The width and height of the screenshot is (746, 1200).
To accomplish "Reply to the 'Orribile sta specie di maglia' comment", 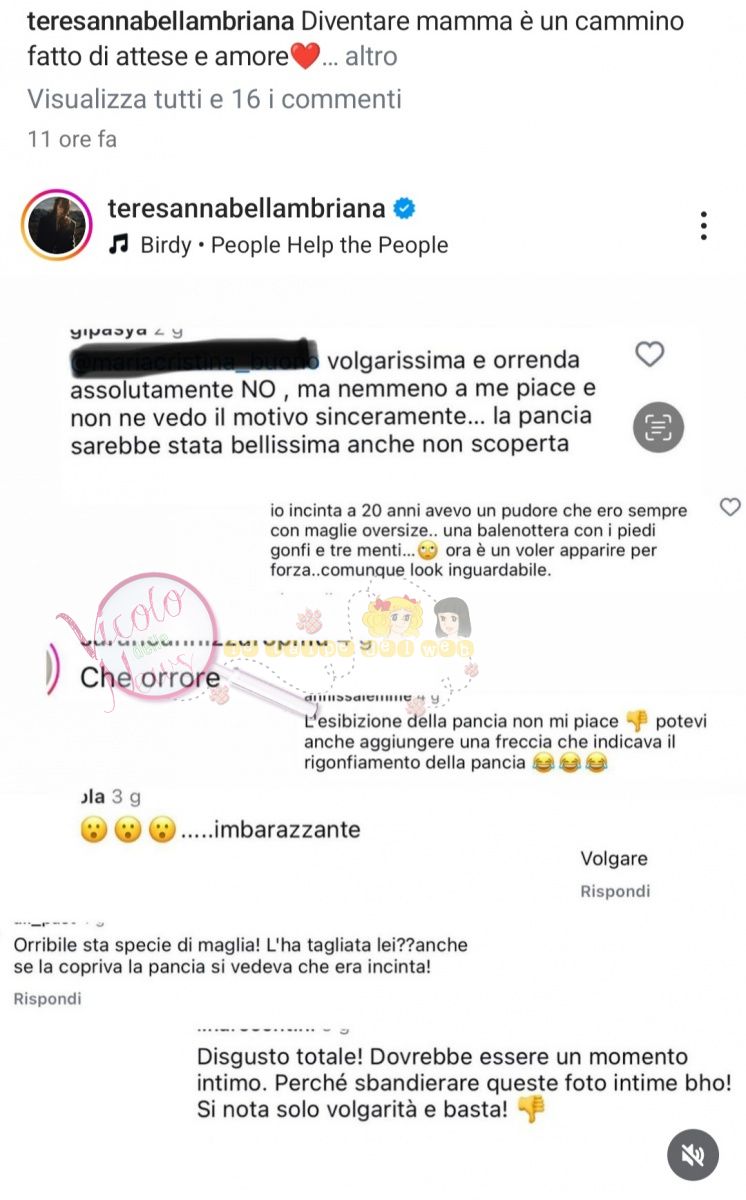I will 47,998.
